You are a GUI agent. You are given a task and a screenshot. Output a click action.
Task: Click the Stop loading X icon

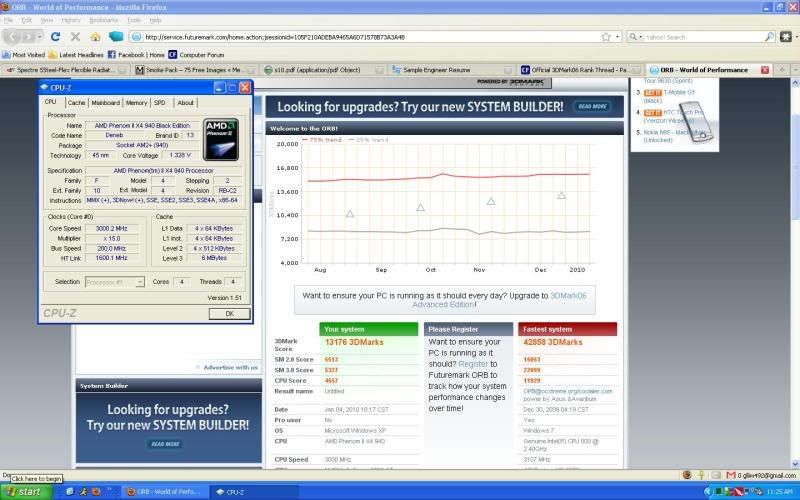click(x=75, y=37)
